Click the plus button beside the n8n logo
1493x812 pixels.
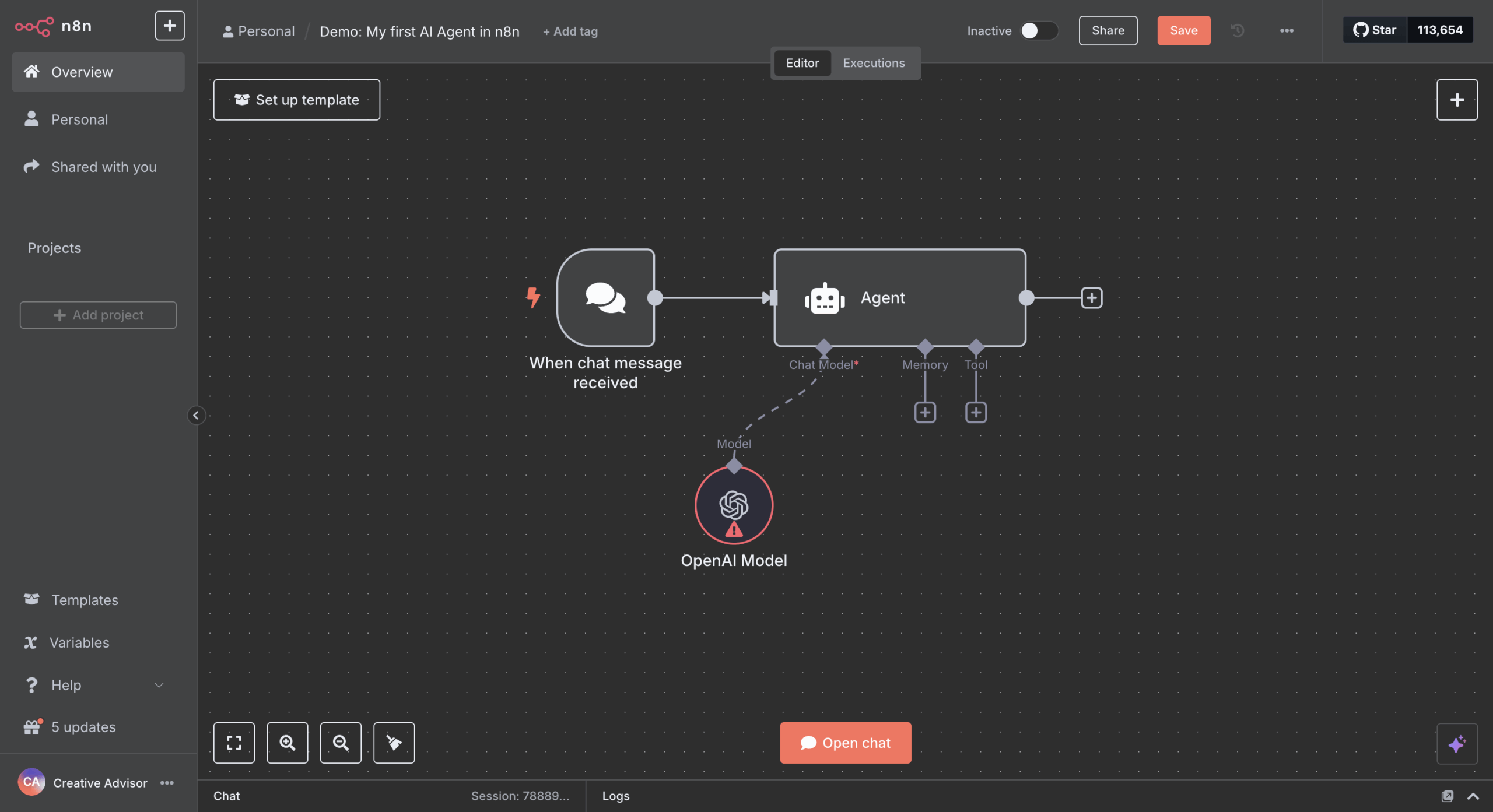tap(170, 26)
